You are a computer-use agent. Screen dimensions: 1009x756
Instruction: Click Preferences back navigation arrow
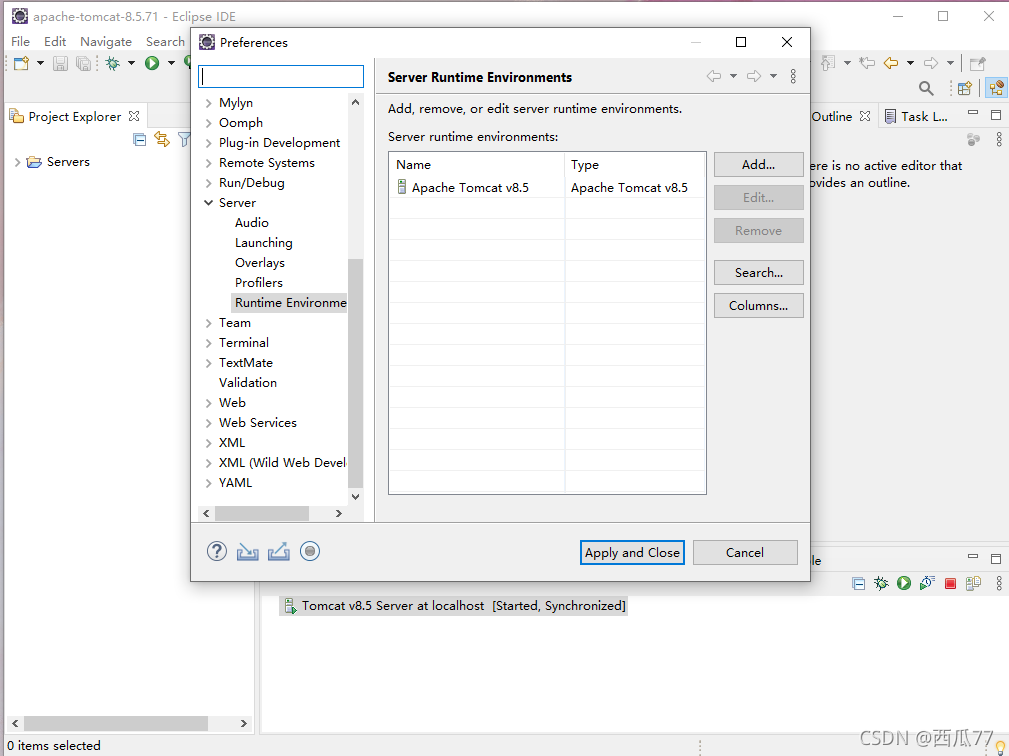coord(714,76)
